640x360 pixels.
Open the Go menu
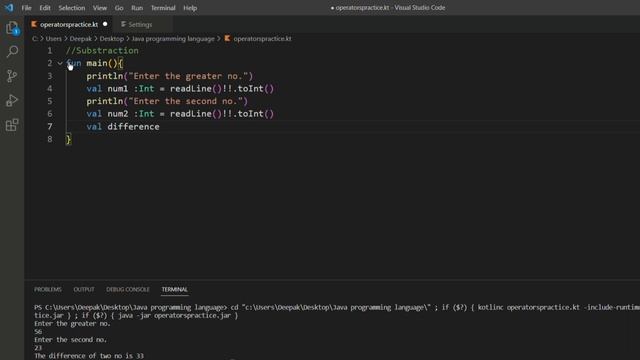click(x=119, y=8)
